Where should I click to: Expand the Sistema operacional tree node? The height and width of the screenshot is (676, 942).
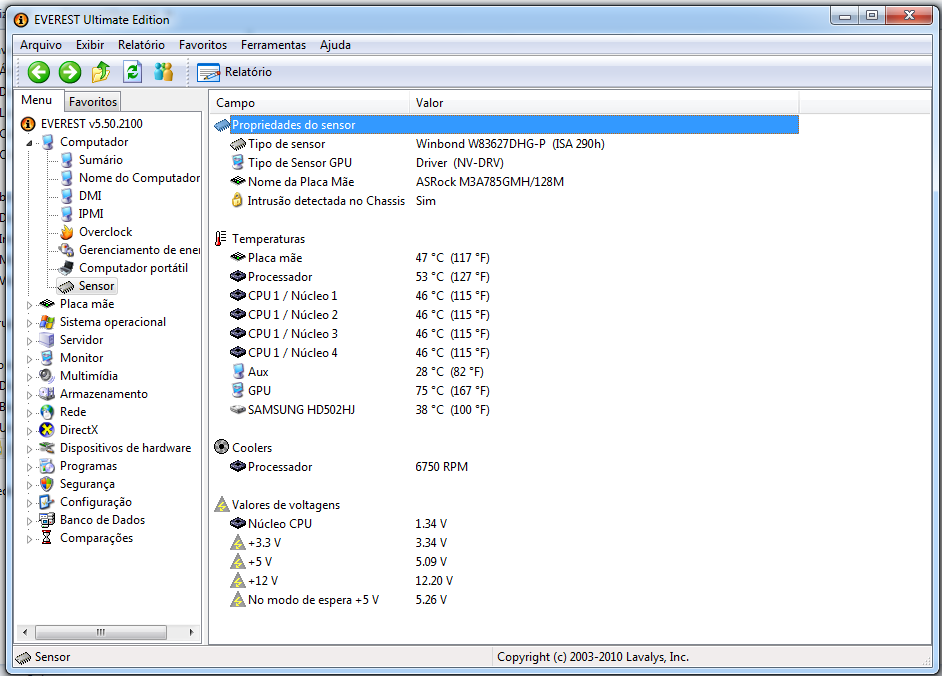tap(29, 323)
